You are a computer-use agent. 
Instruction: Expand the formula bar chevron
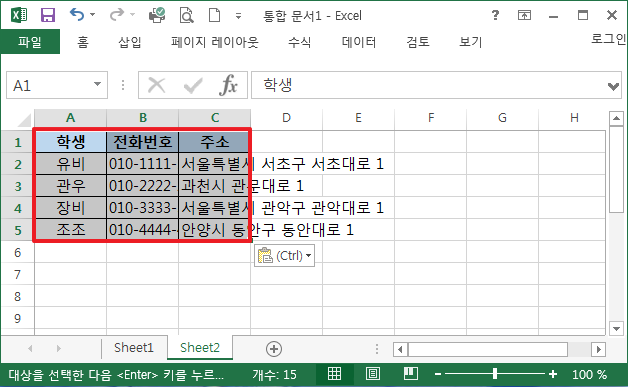pyautogui.click(x=613, y=86)
